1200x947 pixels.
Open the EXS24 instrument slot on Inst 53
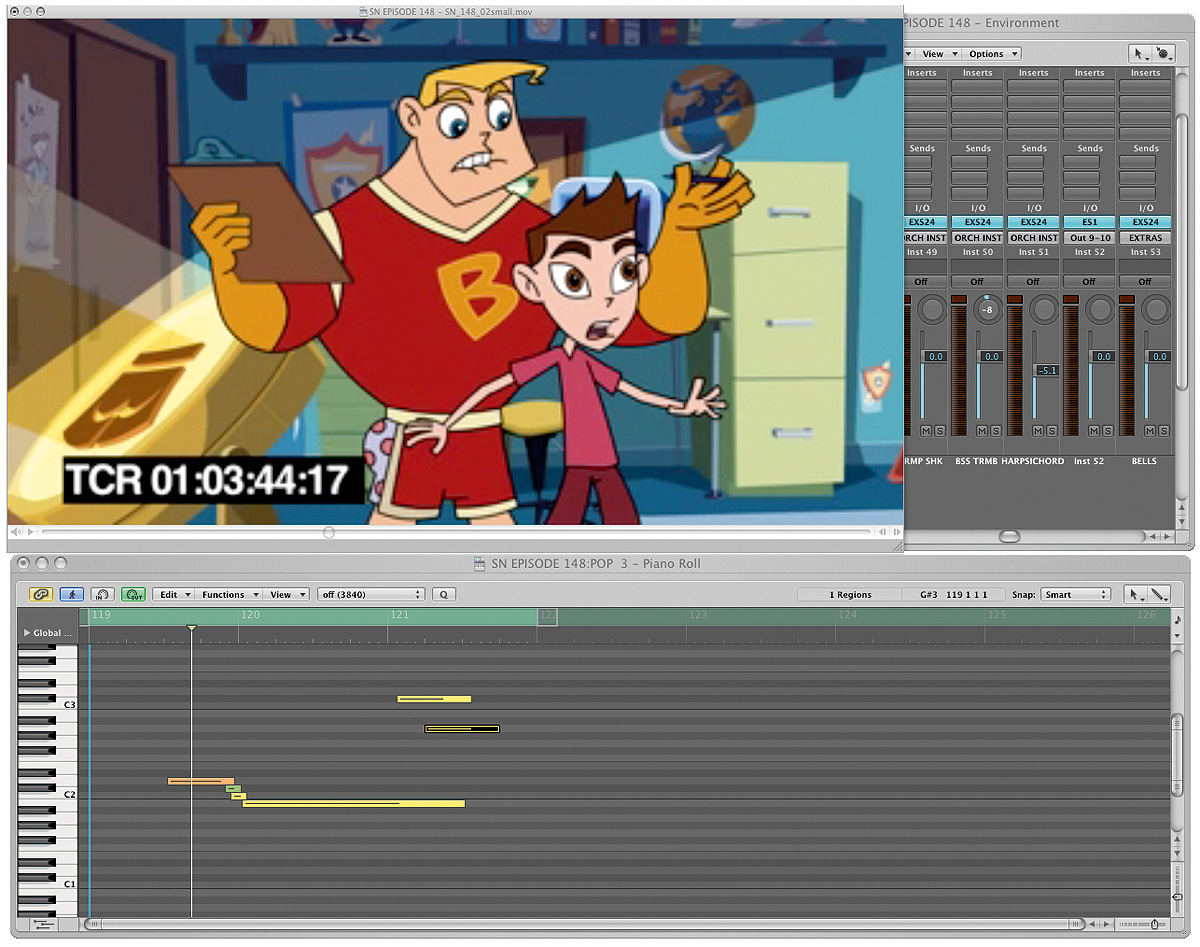(x=1146, y=222)
